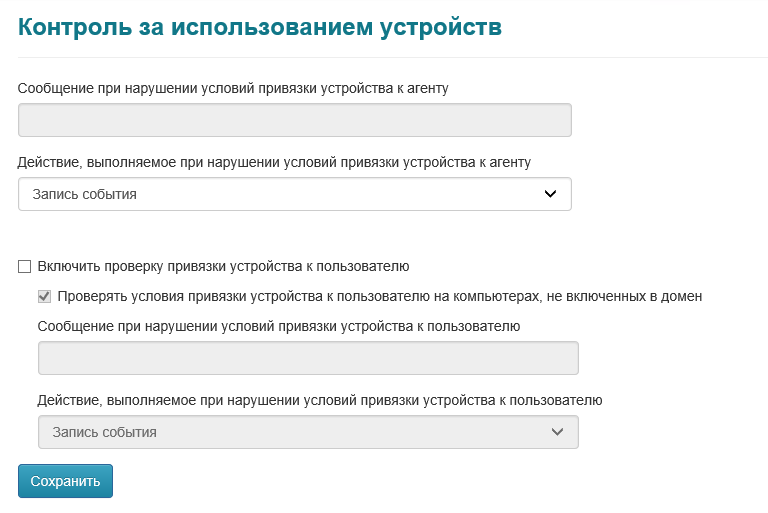Click the label "Действие, выполняемое при нарушении… к агенту"
Screen dimensions: 768x513
[x=274, y=160]
